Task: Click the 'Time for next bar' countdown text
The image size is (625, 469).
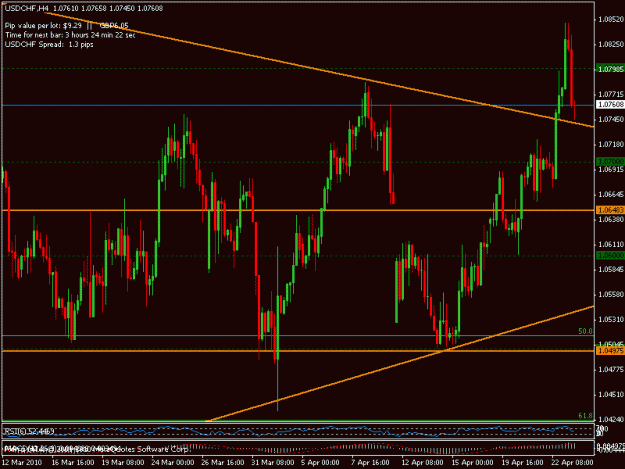Action: pyautogui.click(x=70, y=35)
